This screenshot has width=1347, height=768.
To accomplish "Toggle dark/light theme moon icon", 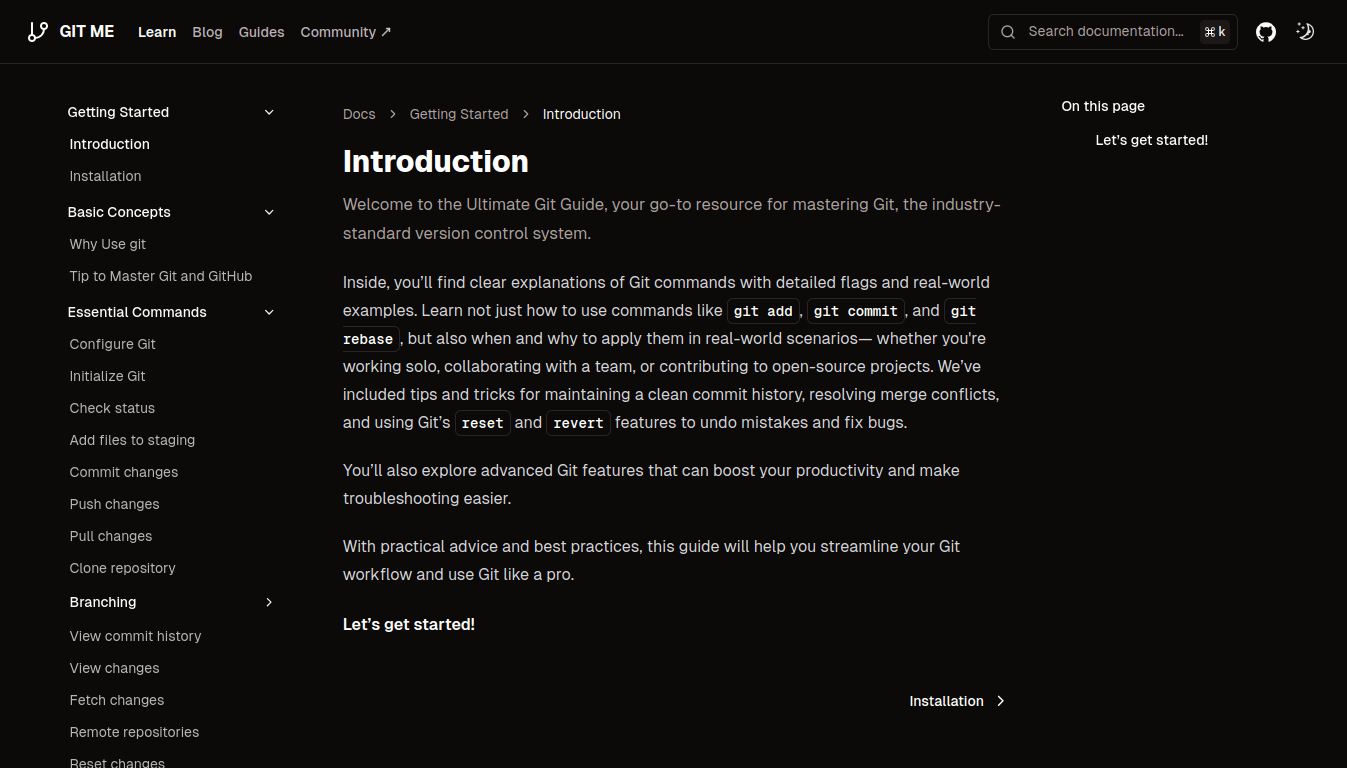I will 1305,32.
